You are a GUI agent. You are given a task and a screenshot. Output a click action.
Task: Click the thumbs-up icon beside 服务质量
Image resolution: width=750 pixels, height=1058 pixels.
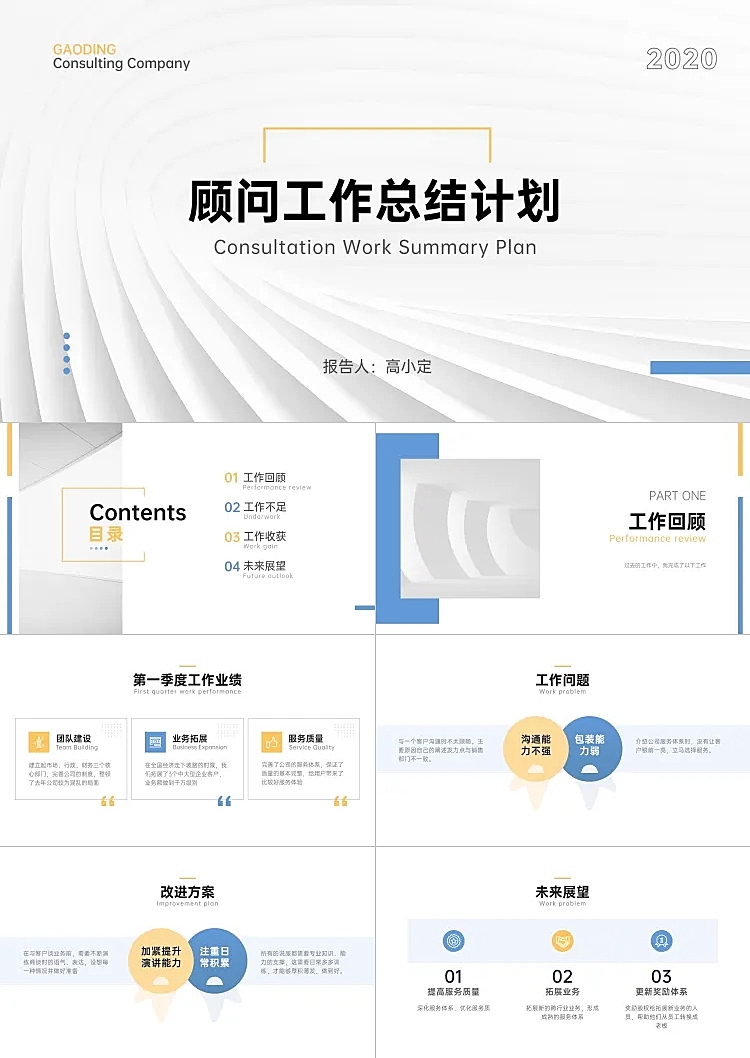[271, 742]
